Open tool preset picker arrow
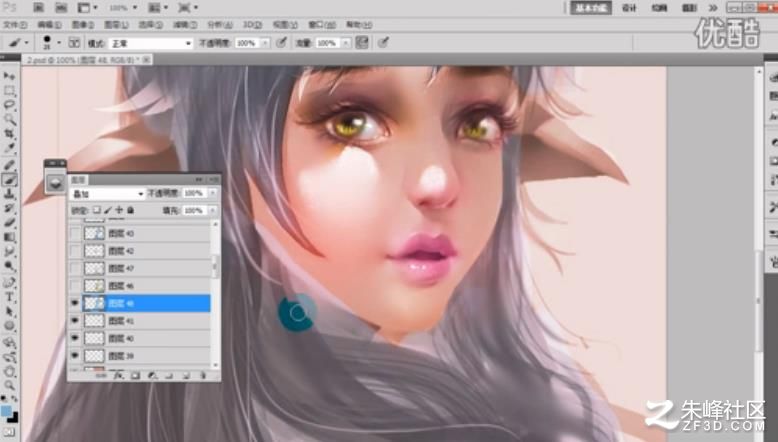Viewport: 778px width, 442px height. coord(27,43)
